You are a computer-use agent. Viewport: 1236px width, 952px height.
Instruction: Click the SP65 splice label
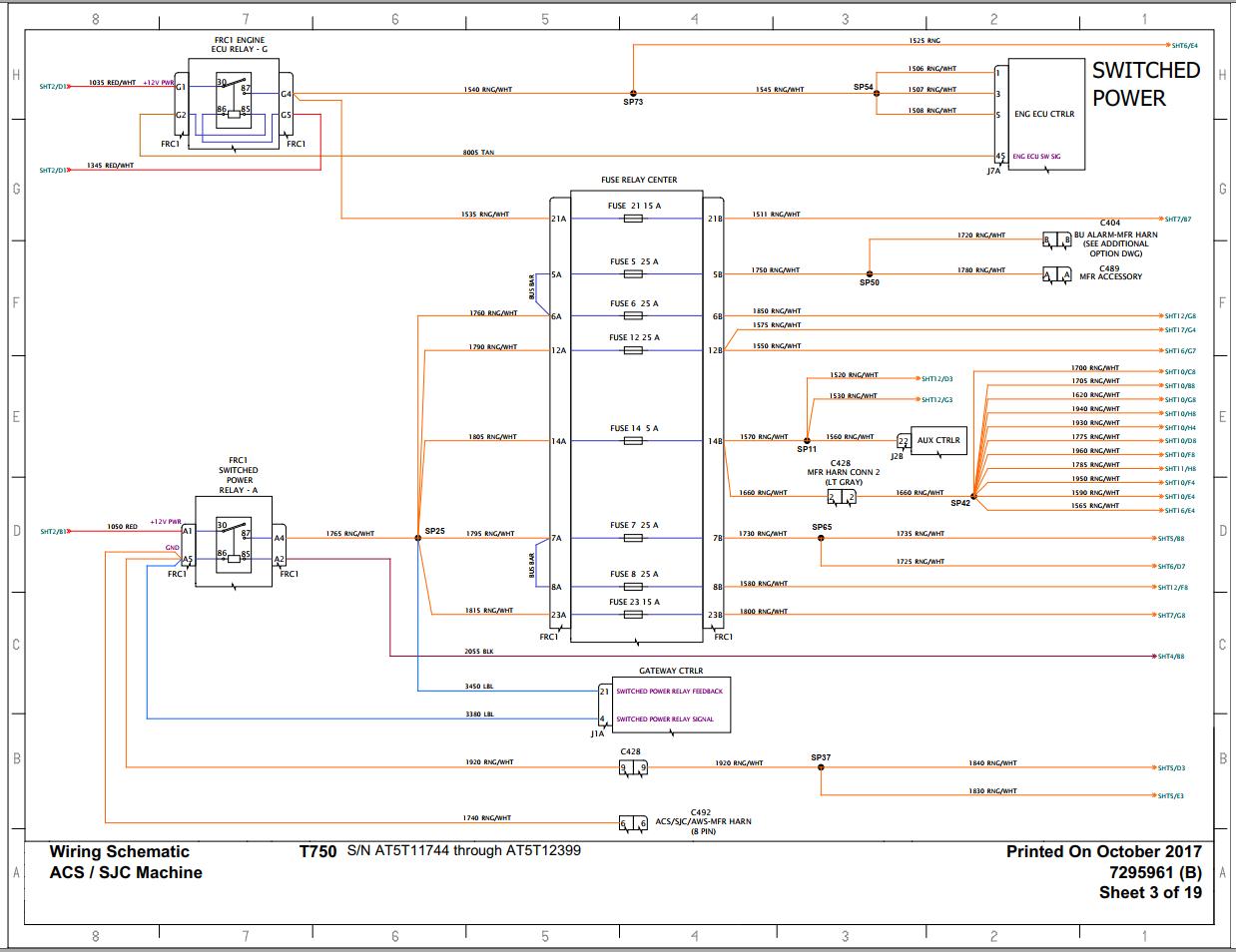coord(822,526)
